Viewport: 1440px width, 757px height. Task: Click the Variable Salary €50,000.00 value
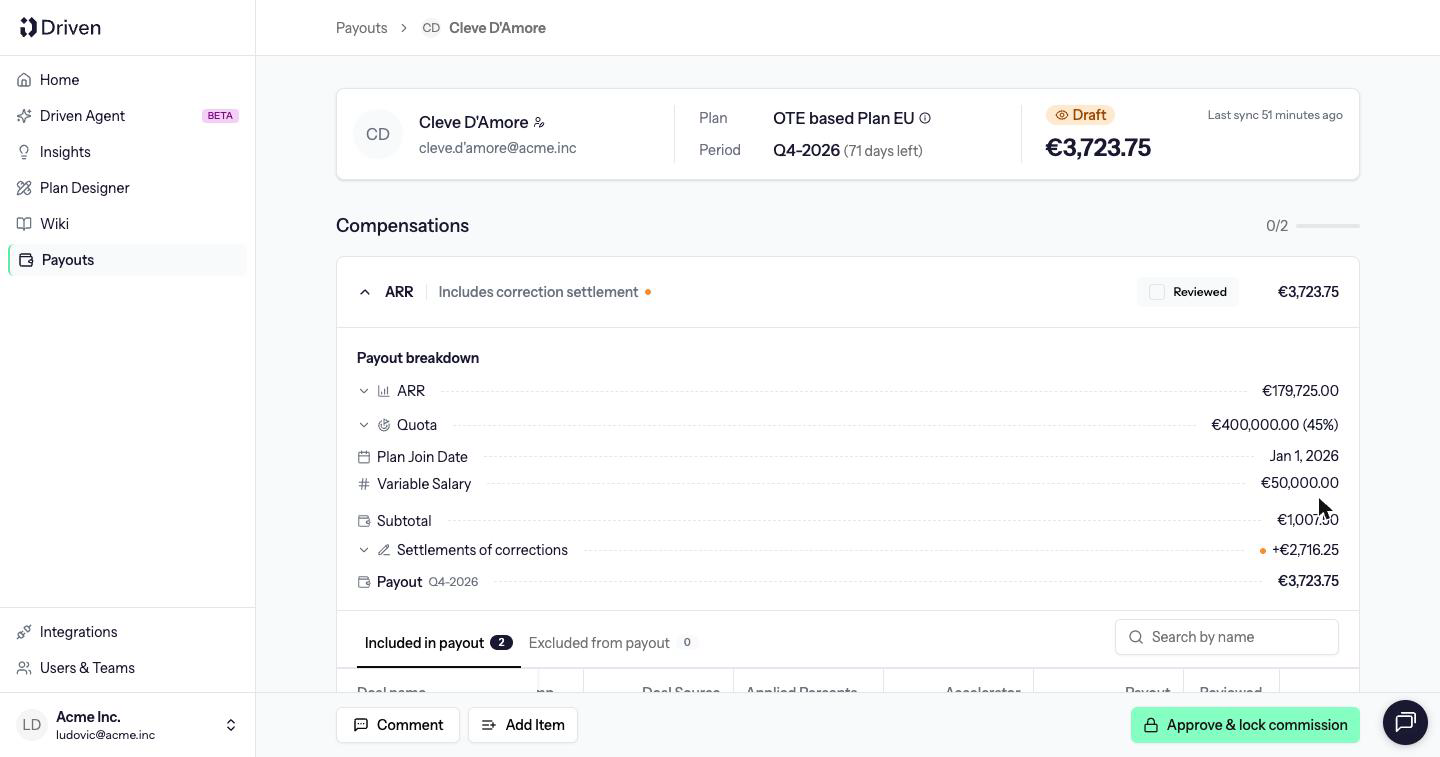(1300, 483)
